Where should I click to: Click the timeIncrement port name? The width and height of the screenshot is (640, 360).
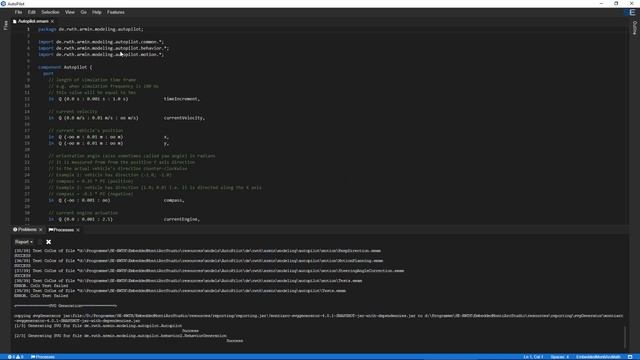pos(182,99)
